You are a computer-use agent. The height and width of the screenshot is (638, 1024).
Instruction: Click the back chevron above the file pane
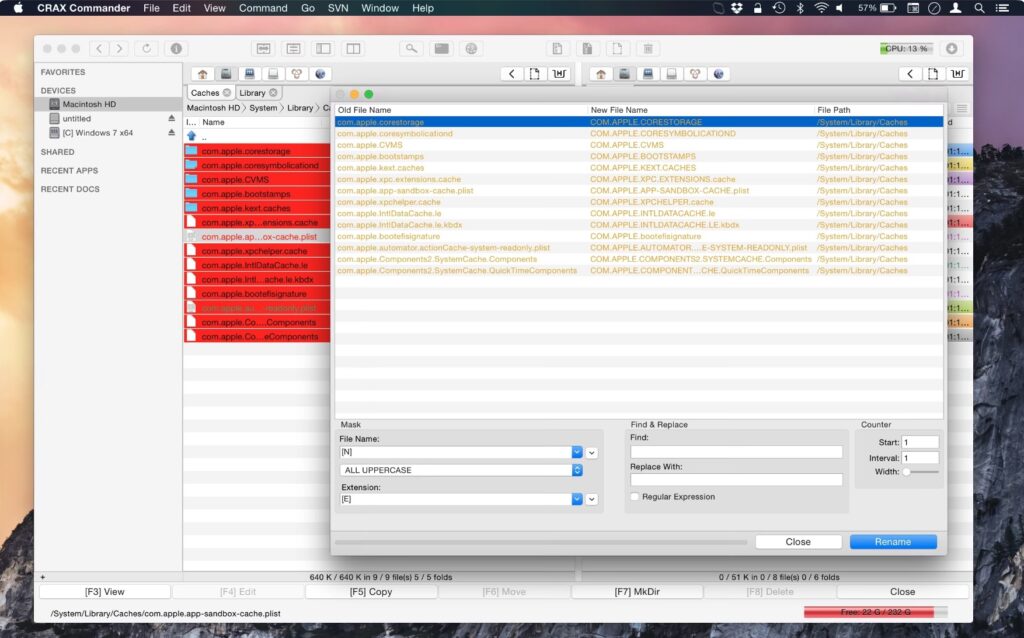(511, 73)
